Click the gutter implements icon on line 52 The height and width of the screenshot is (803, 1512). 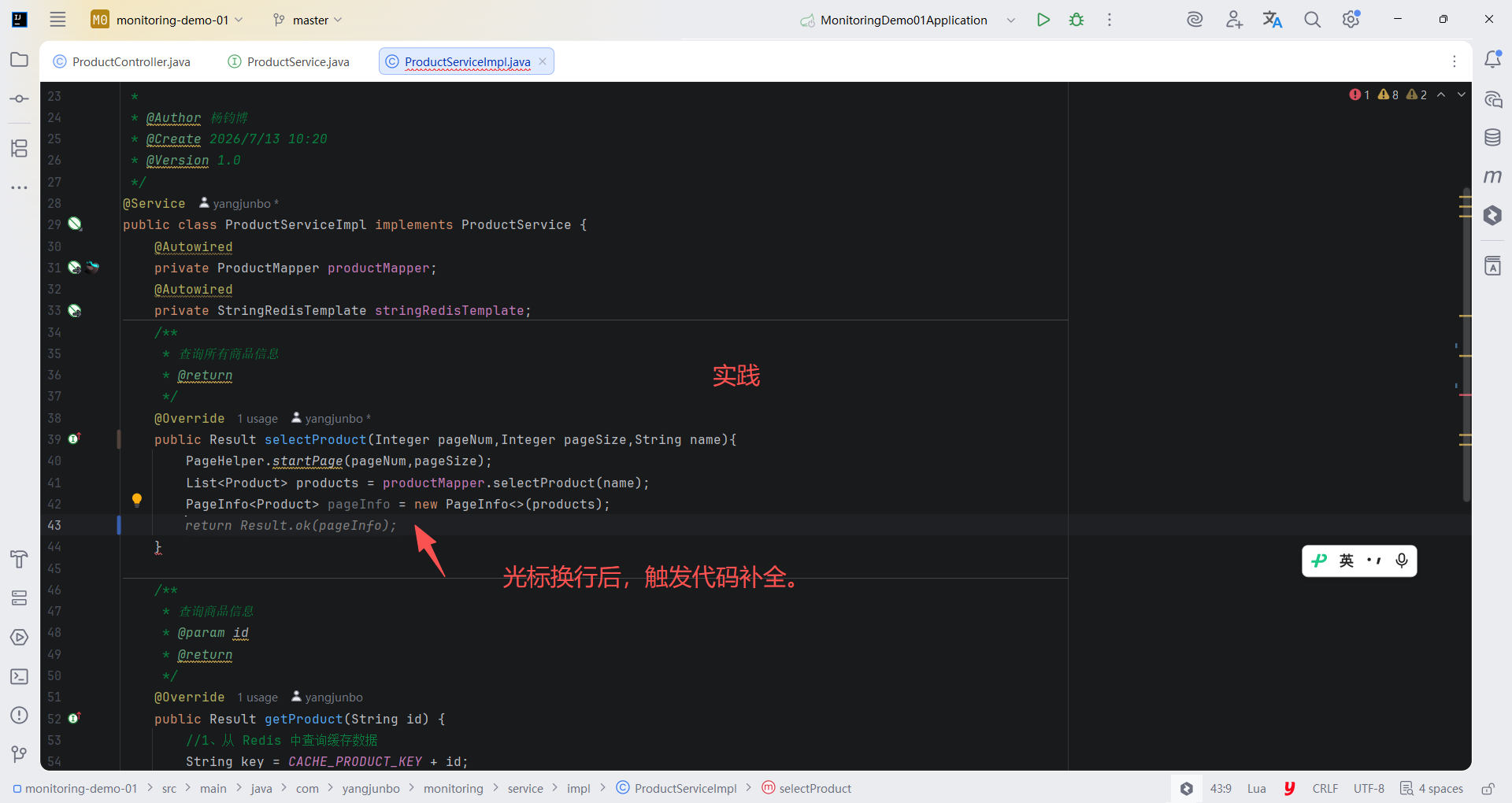tap(75, 718)
